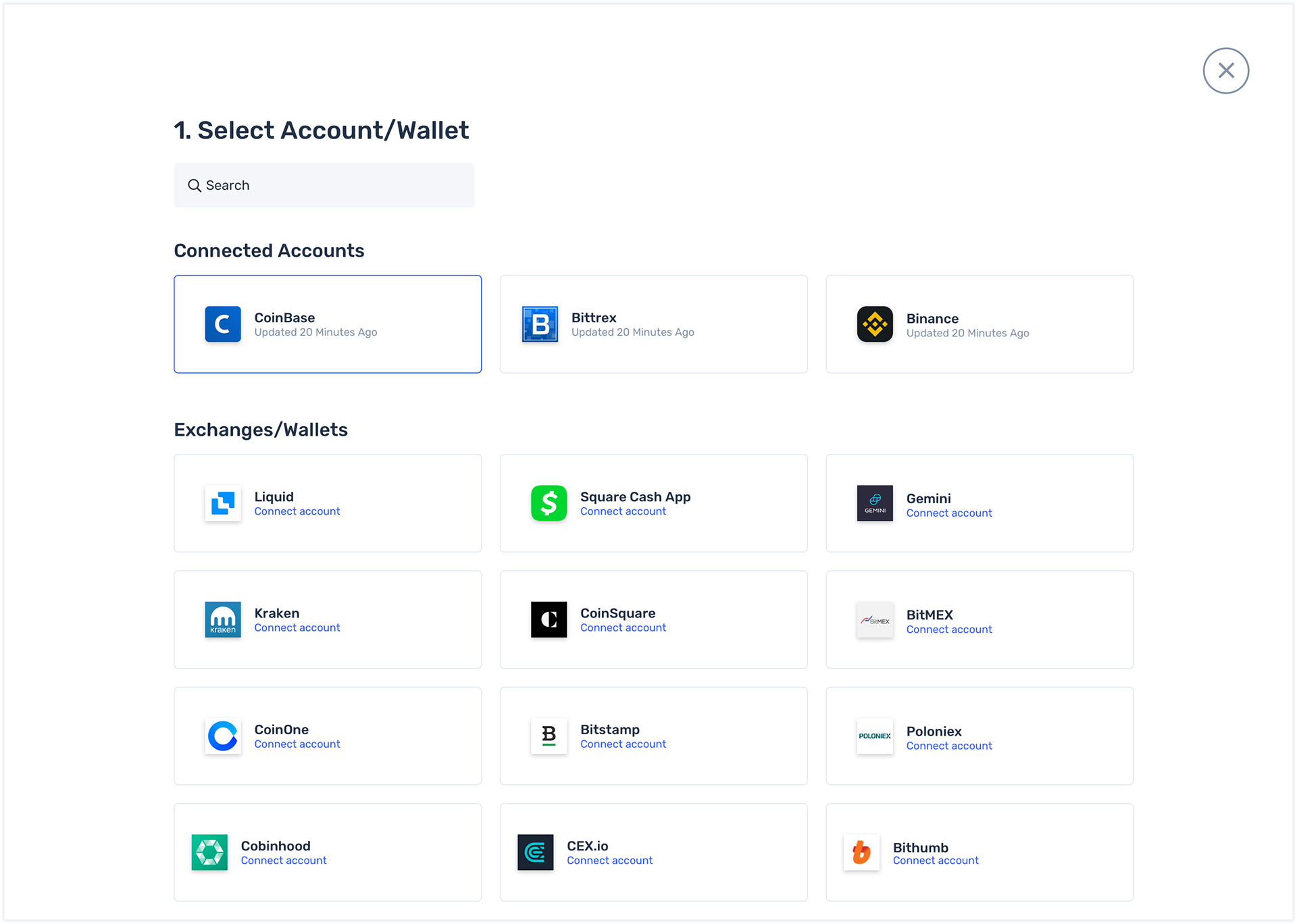Click the CoinBase logo icon
Viewport: 1297px width, 924px height.
[223, 324]
